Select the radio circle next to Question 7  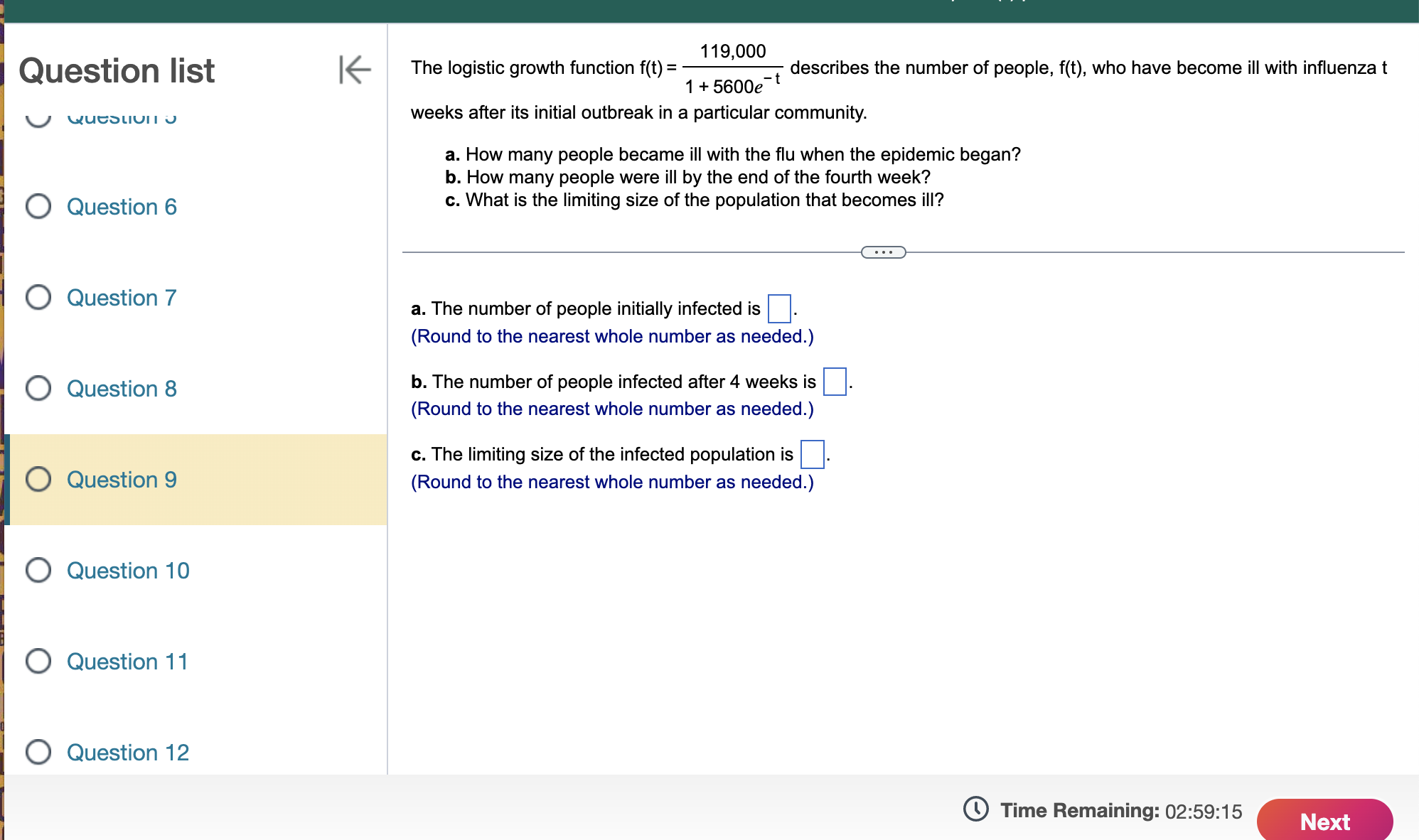pos(39,298)
